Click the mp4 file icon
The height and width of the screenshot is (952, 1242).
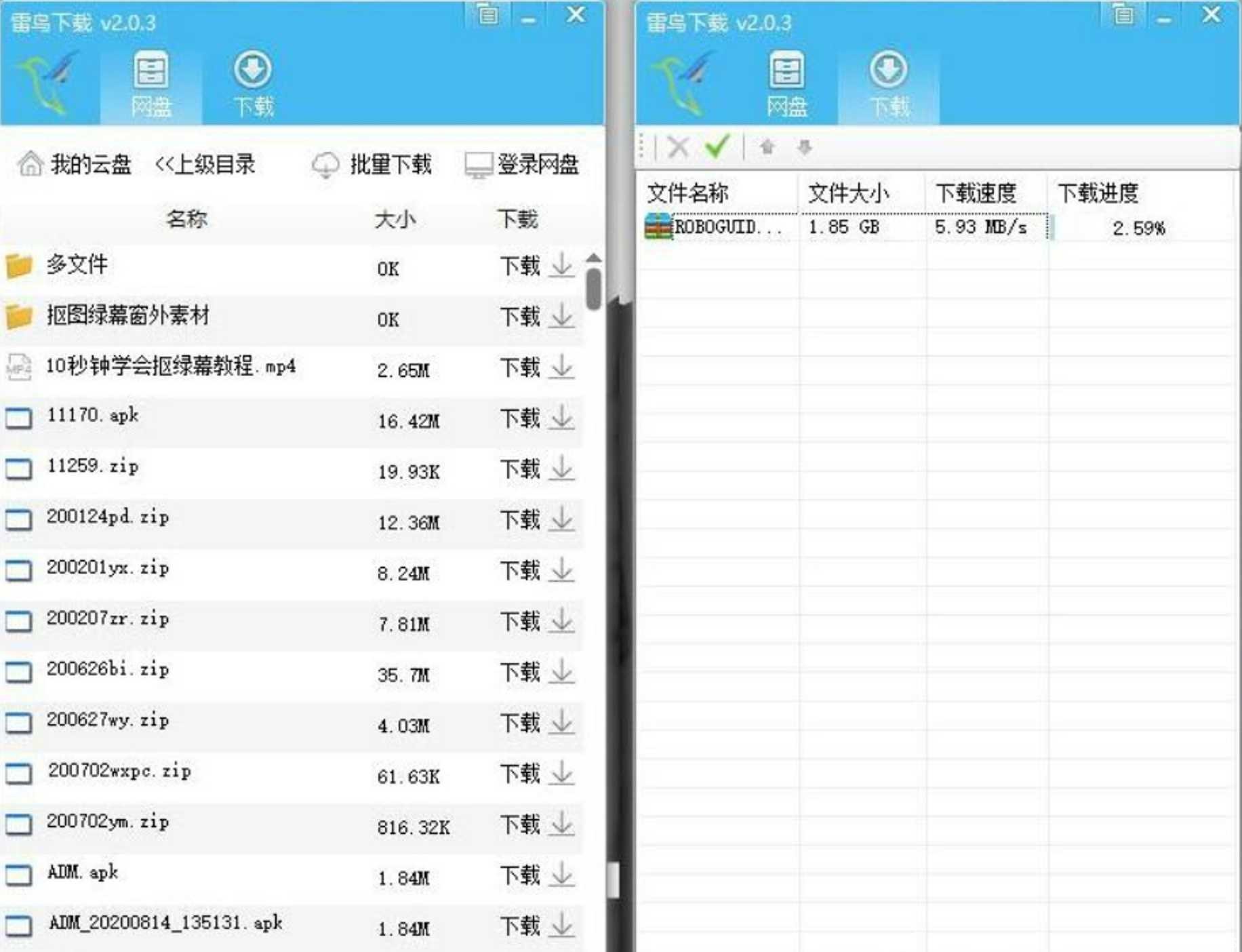click(x=18, y=368)
